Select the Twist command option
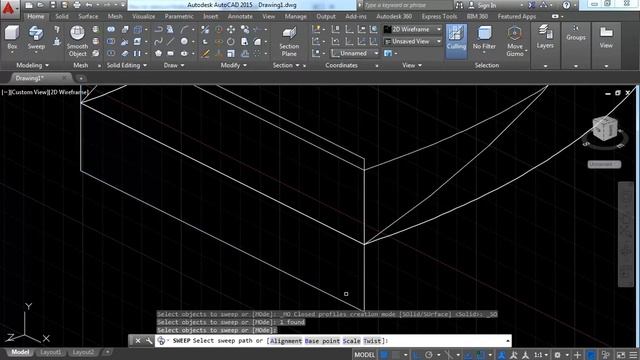 pyautogui.click(x=372, y=341)
